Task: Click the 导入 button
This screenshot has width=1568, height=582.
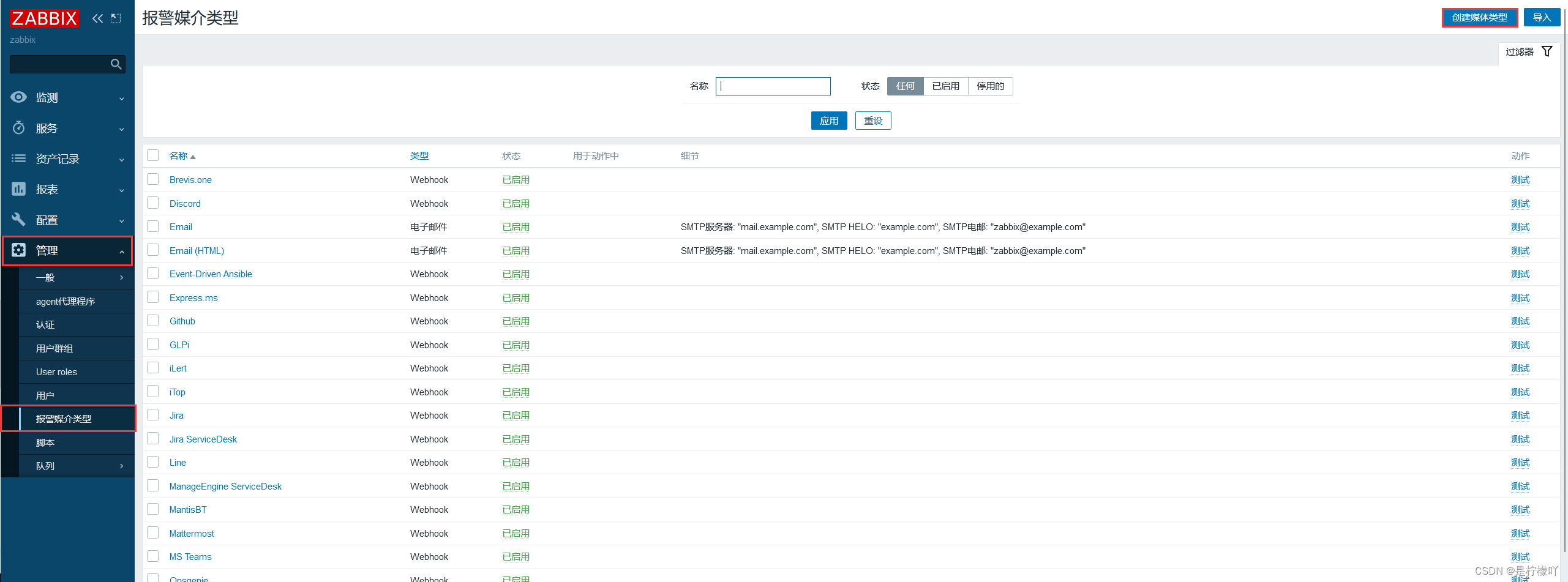Action: click(1542, 18)
